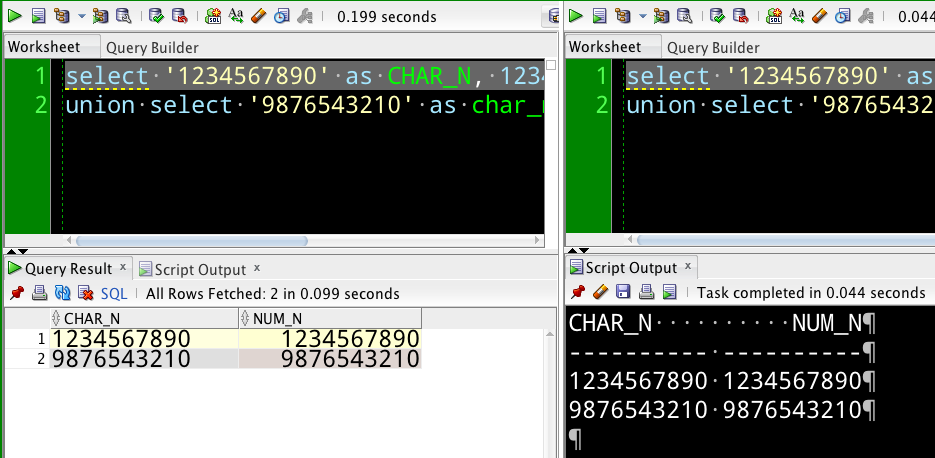
Task: Click Rollback icon in left worksheet toolbar
Action: [x=179, y=16]
